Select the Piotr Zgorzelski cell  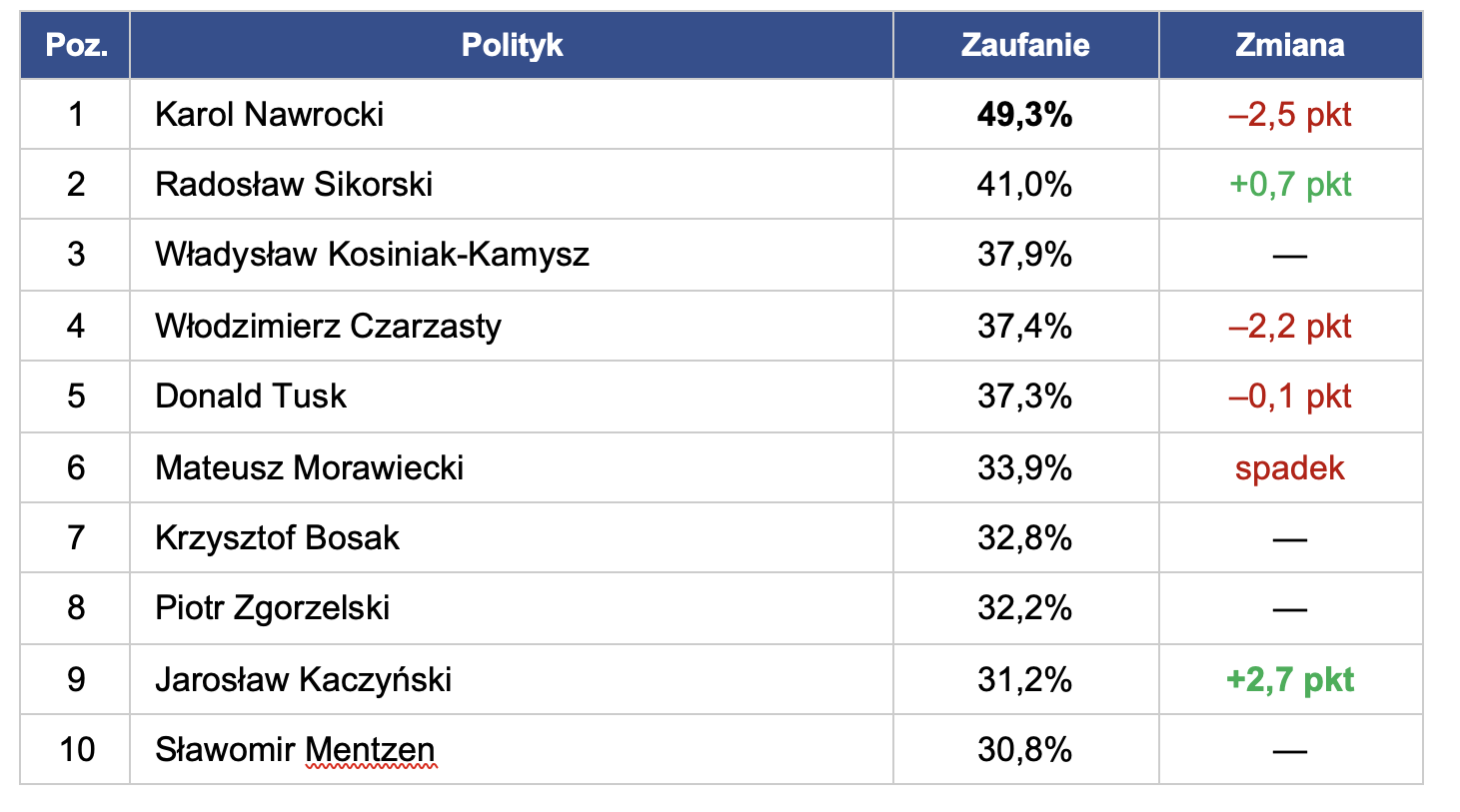272,608
